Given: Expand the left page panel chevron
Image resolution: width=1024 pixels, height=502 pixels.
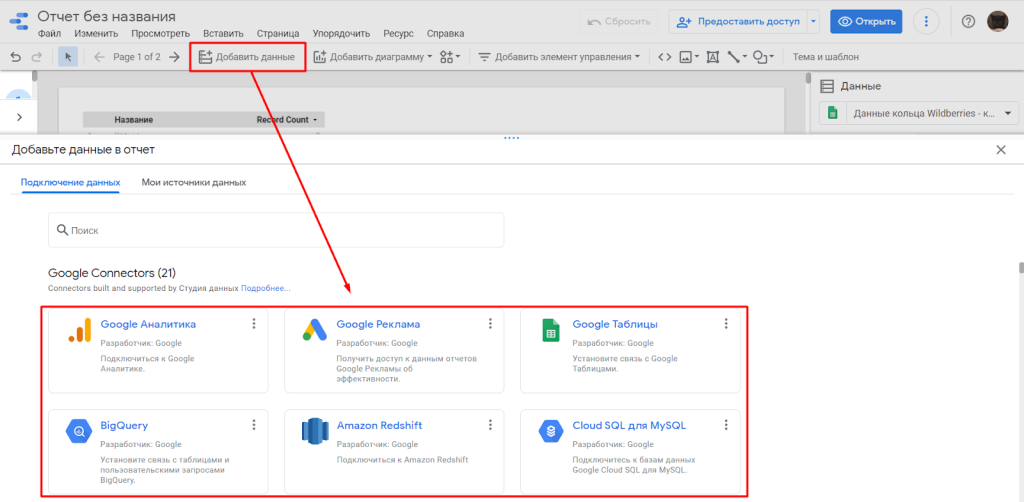Looking at the screenshot, I should pos(19,118).
